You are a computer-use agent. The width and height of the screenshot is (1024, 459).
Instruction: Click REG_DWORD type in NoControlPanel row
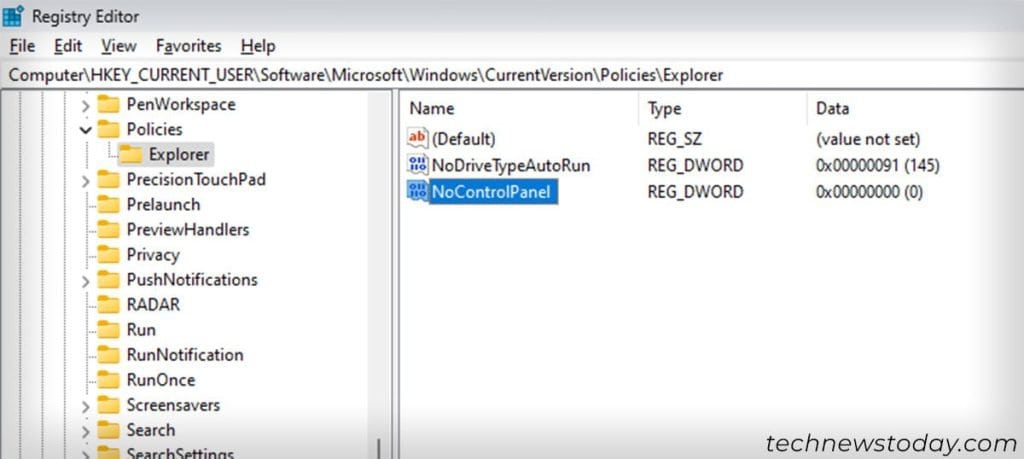(x=695, y=193)
